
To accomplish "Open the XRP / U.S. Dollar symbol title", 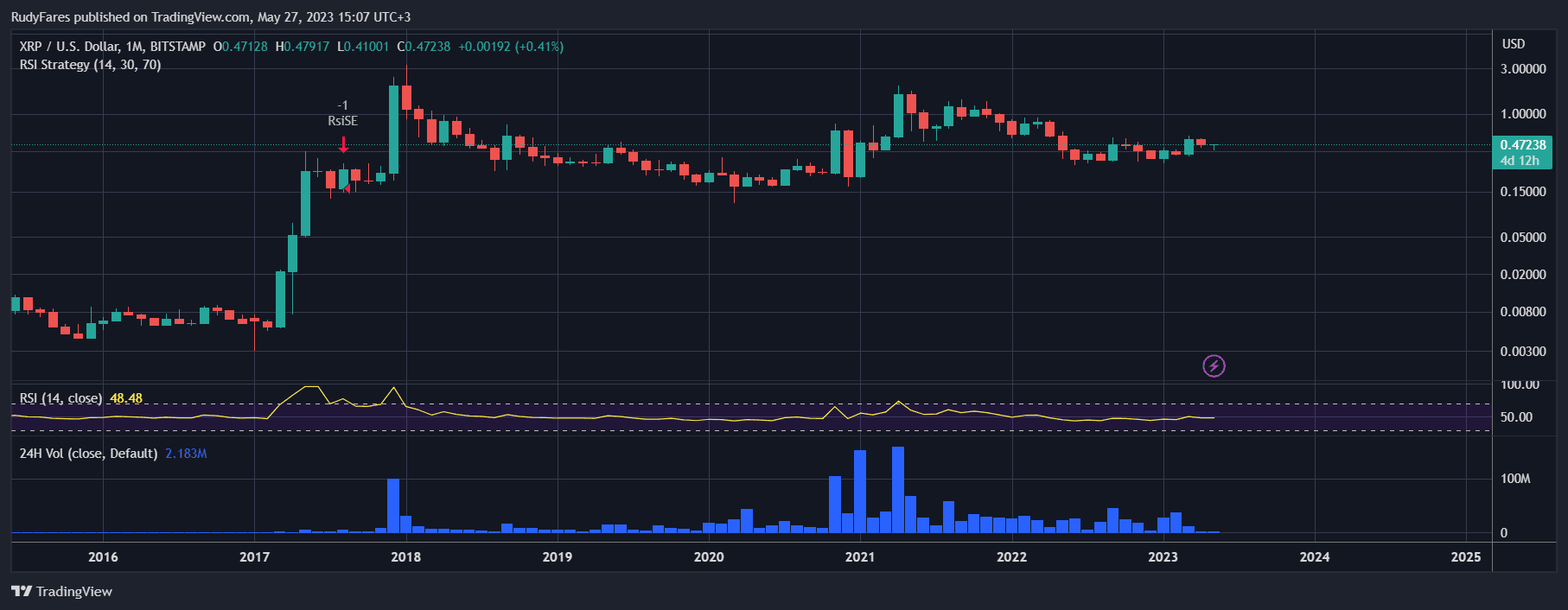I will coord(112,47).
